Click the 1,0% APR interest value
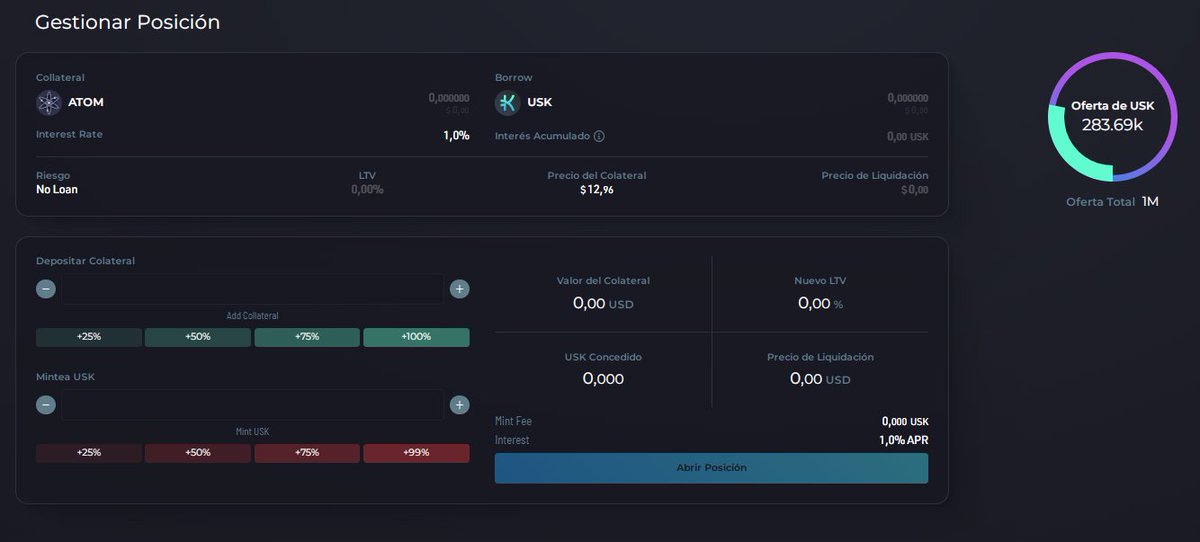The image size is (1200, 542). coord(904,440)
